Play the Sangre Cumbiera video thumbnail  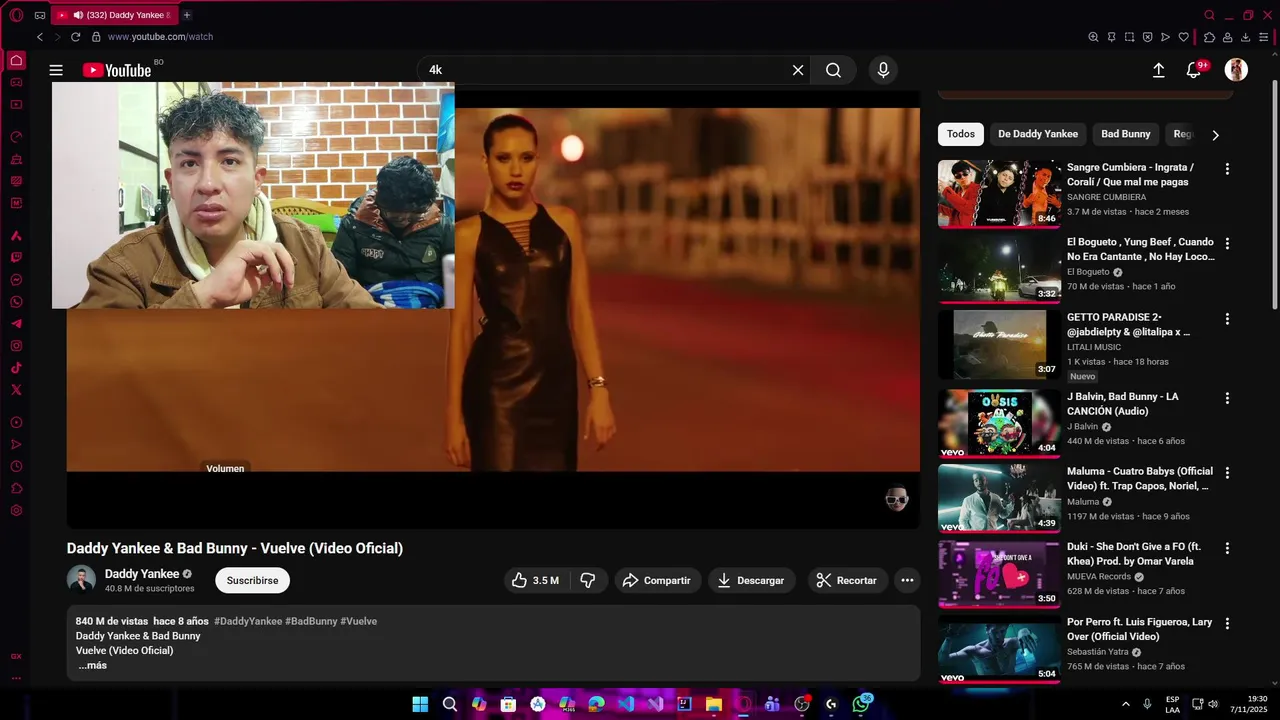pyautogui.click(x=999, y=194)
